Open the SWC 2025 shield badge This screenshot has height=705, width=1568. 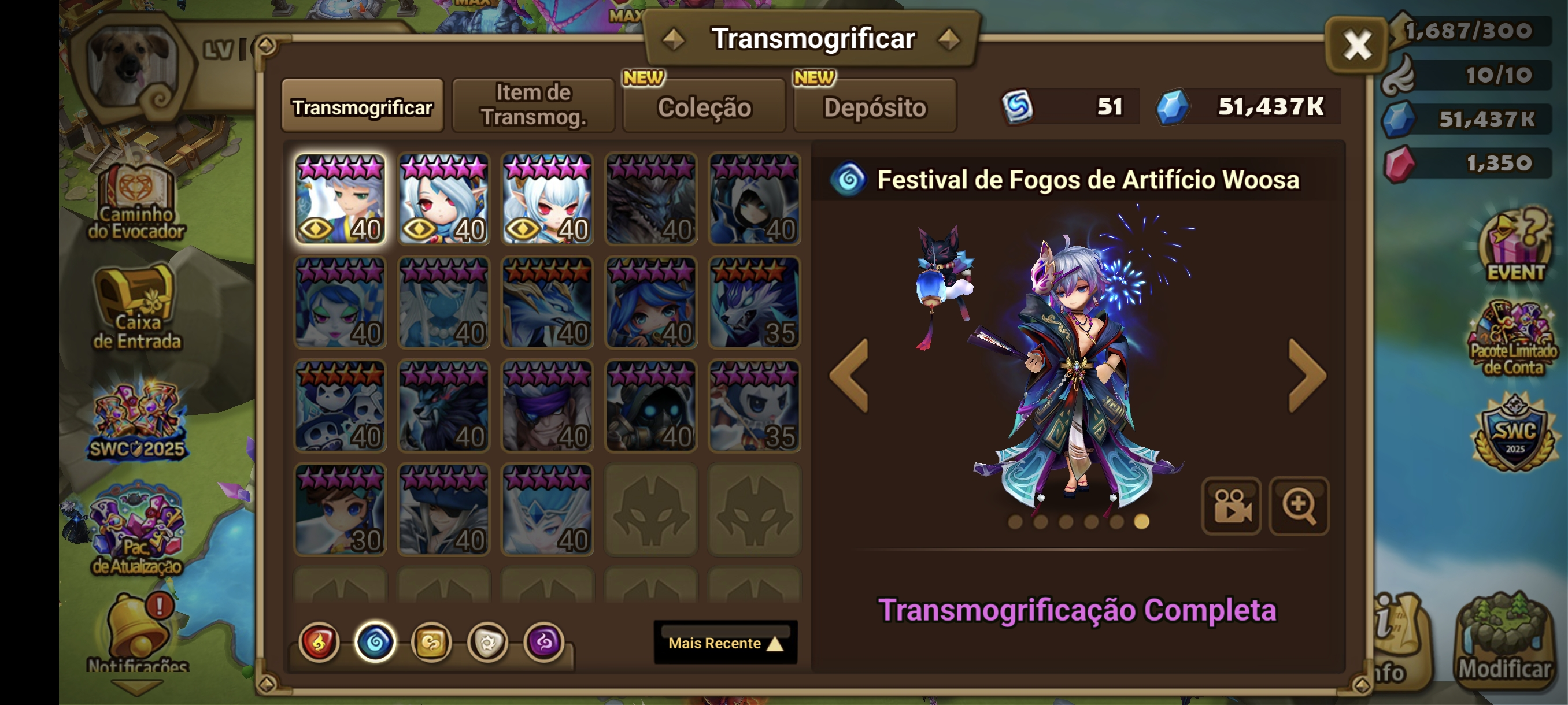pyautogui.click(x=1515, y=432)
